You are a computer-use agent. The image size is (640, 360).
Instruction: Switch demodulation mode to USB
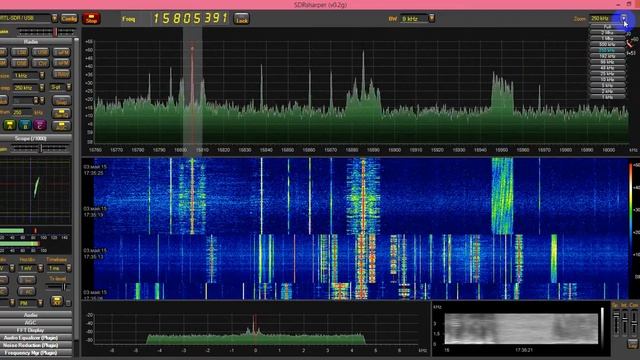[x=40, y=52]
